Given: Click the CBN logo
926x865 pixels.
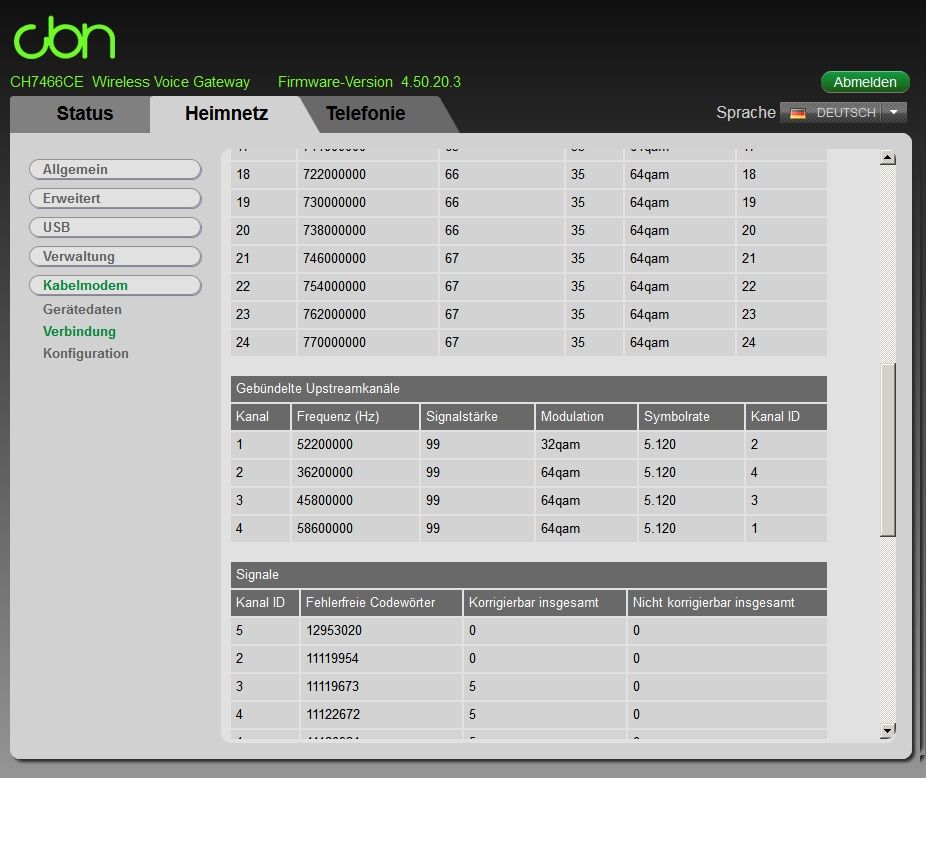Looking at the screenshot, I should point(64,37).
